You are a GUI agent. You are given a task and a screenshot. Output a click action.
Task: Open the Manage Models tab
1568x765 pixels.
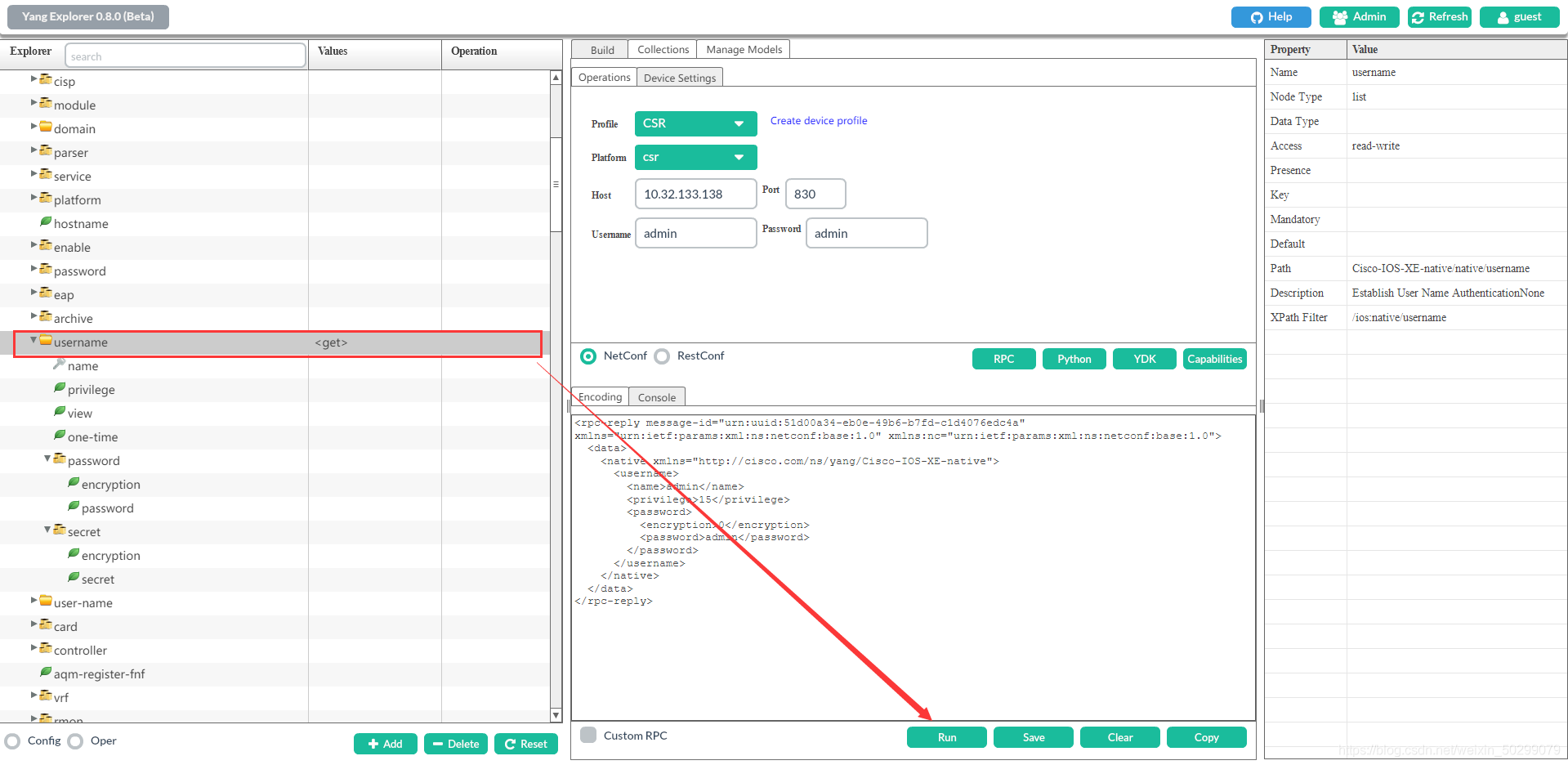(744, 50)
